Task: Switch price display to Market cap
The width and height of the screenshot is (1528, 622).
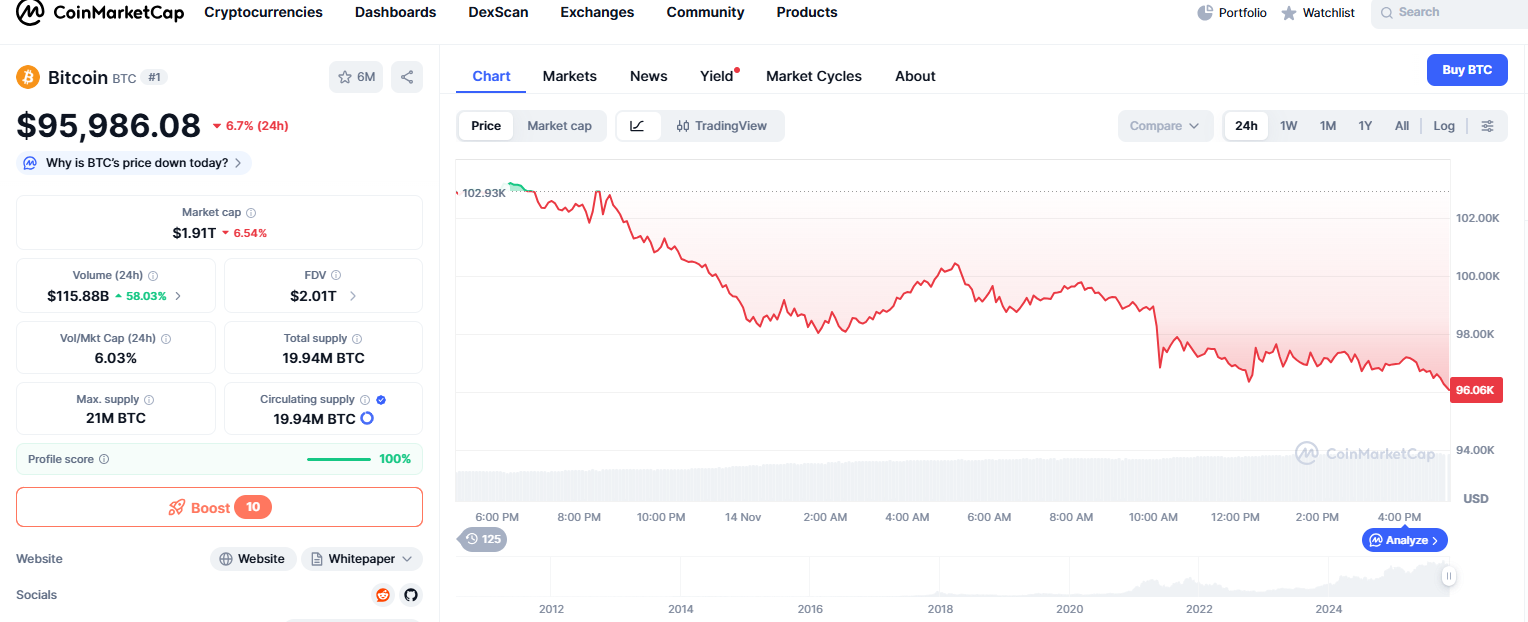Action: pyautogui.click(x=559, y=125)
